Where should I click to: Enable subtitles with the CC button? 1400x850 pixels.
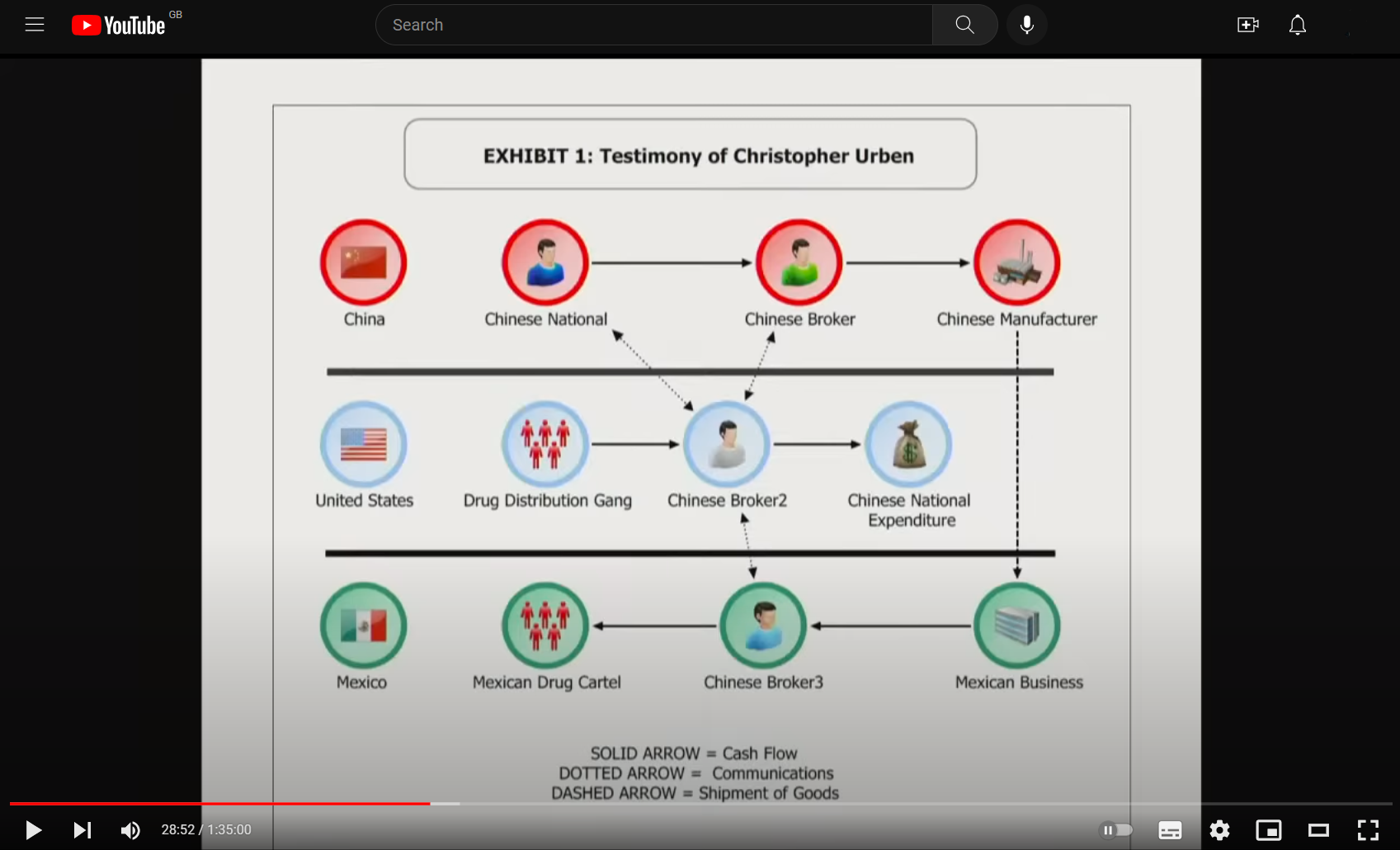pos(1169,830)
